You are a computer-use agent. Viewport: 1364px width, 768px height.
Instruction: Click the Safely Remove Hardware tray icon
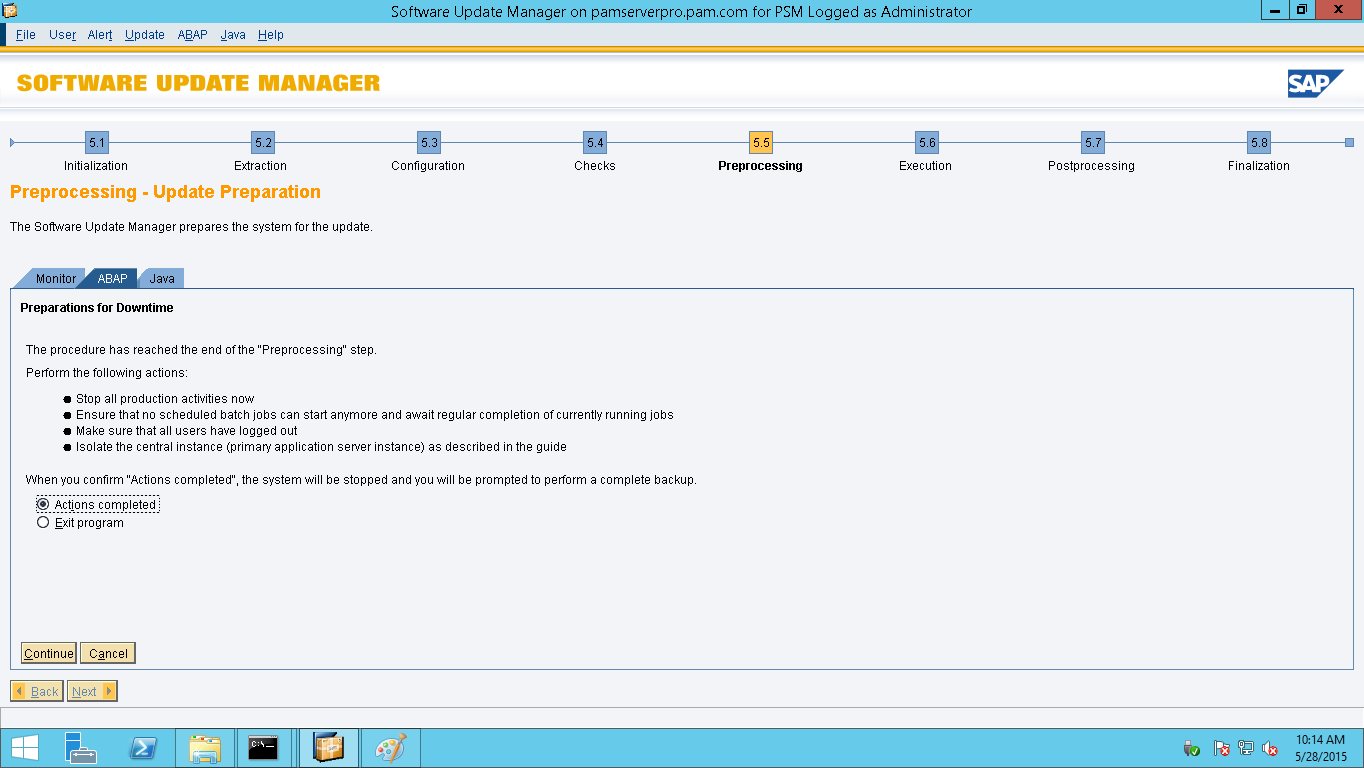pyautogui.click(x=1190, y=748)
